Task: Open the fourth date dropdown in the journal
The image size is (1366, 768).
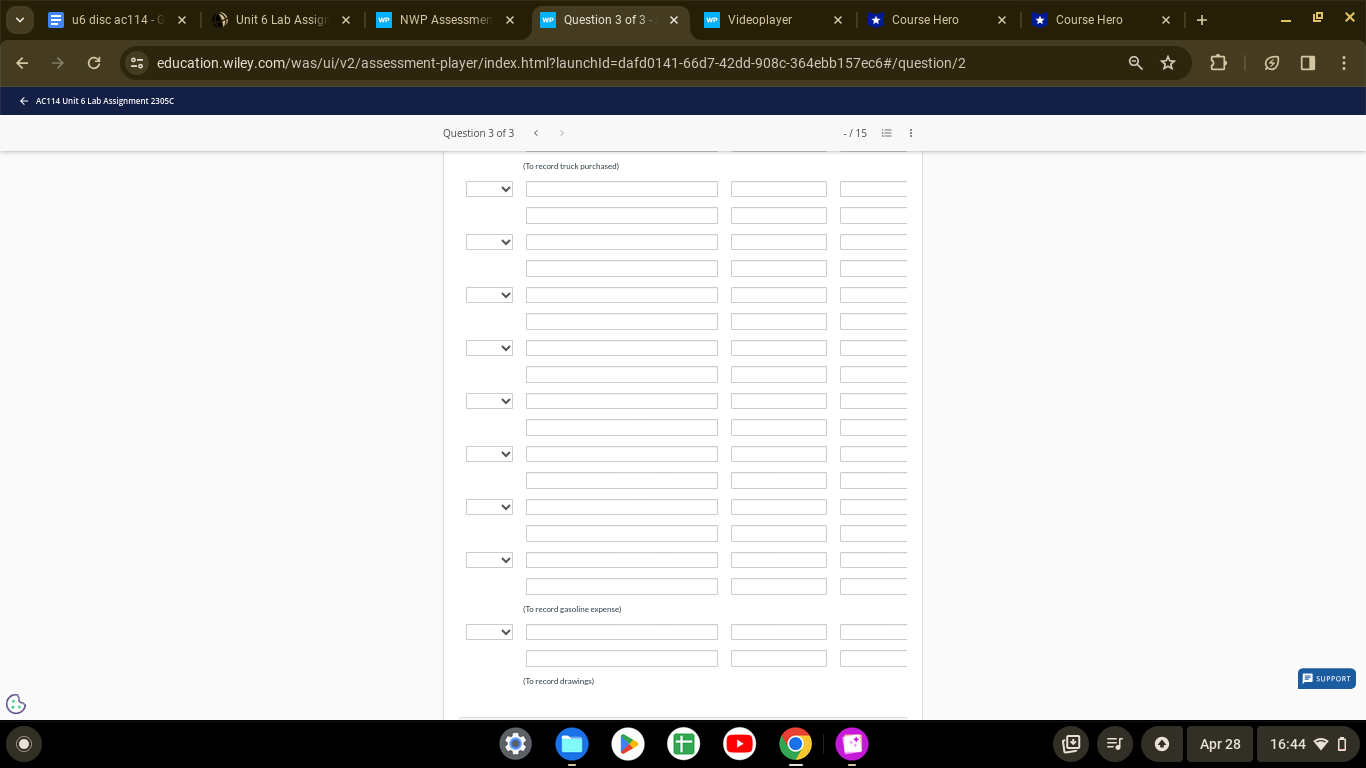Action: click(489, 348)
